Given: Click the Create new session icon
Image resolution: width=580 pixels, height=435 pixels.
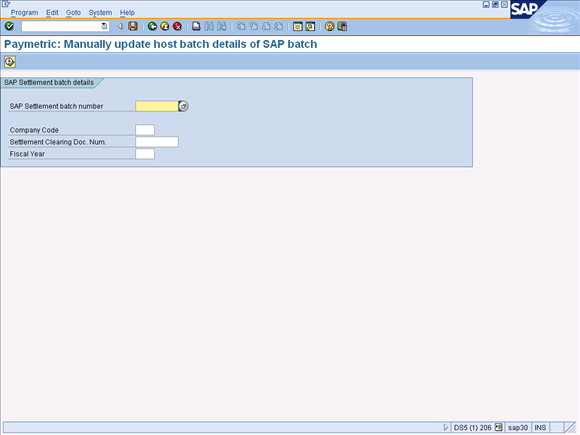Looking at the screenshot, I should pyautogui.click(x=298, y=26).
